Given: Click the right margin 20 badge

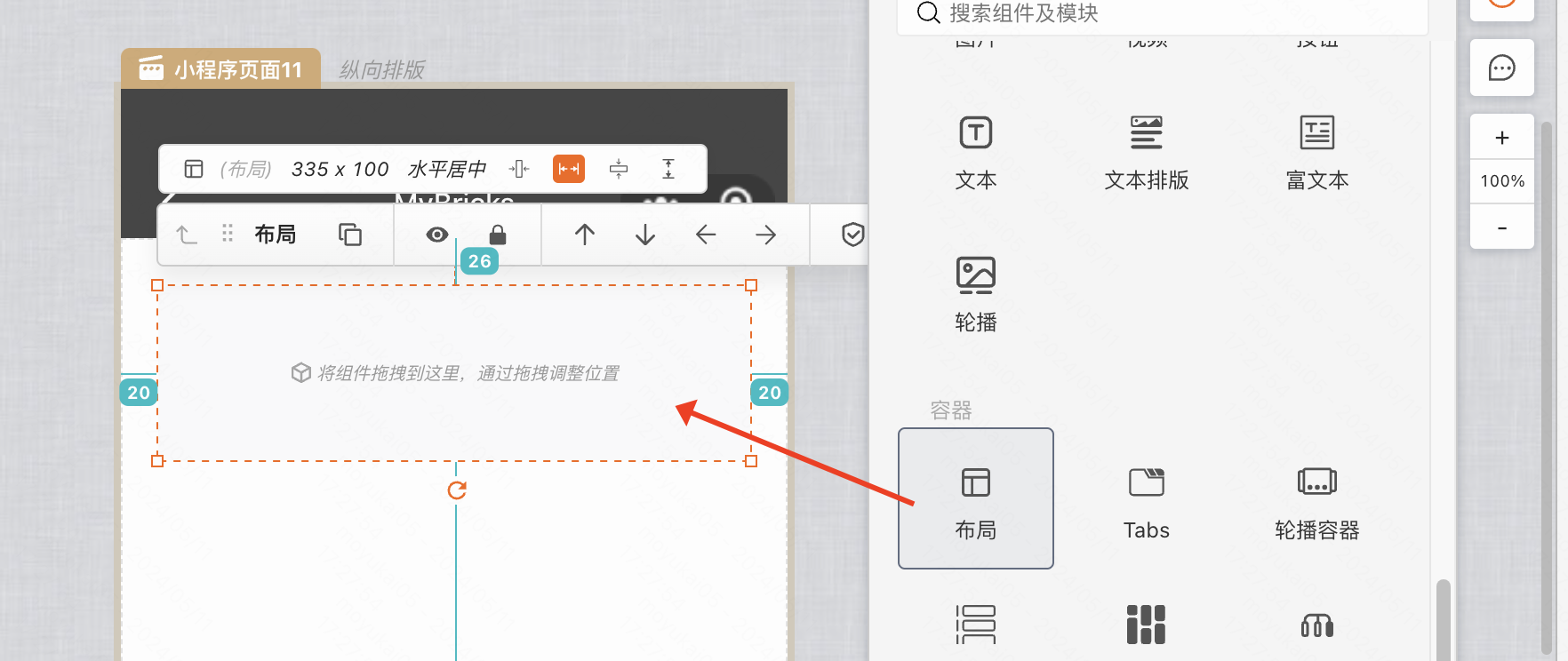Looking at the screenshot, I should [770, 393].
